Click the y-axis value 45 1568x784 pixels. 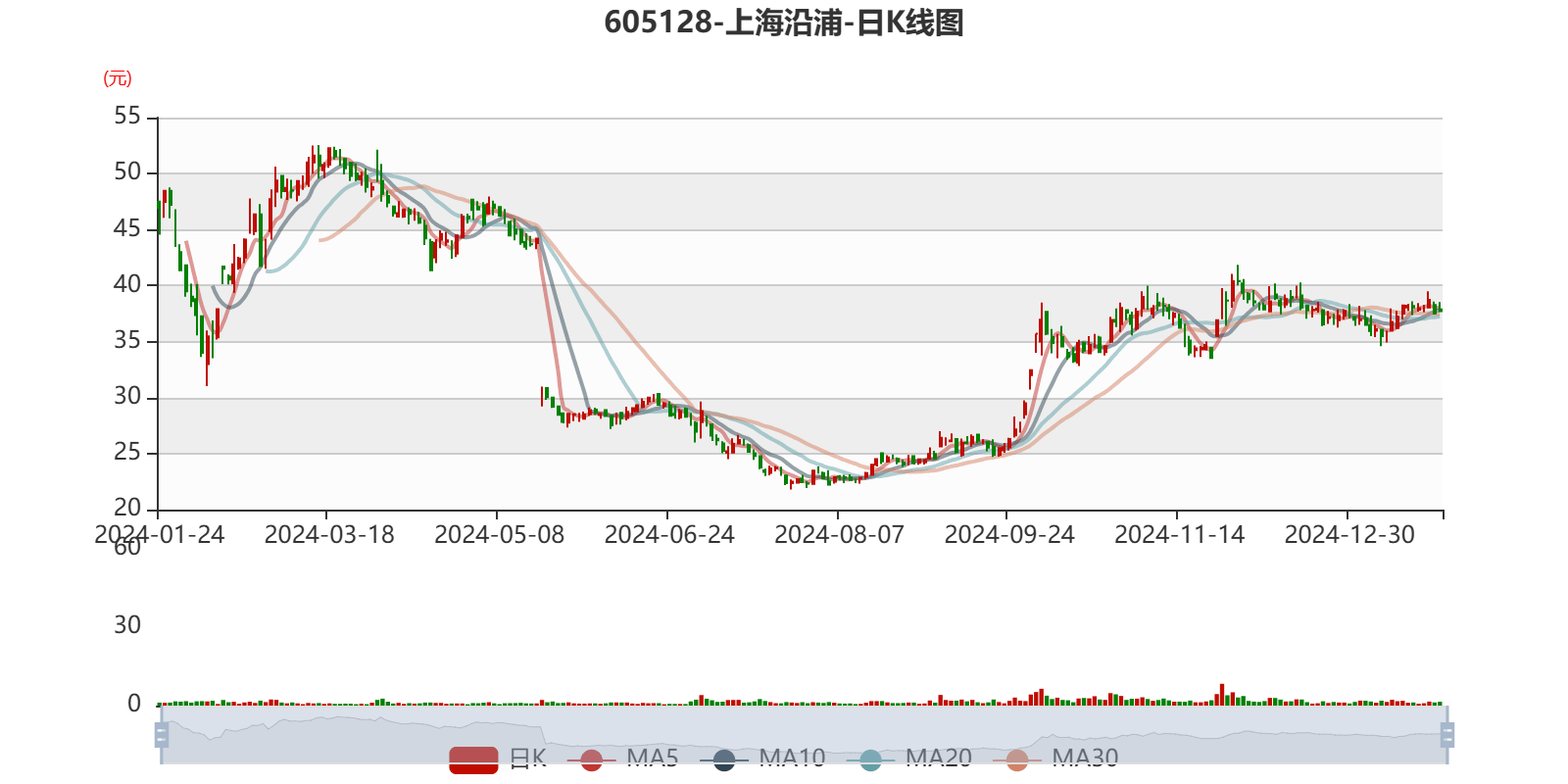(127, 229)
